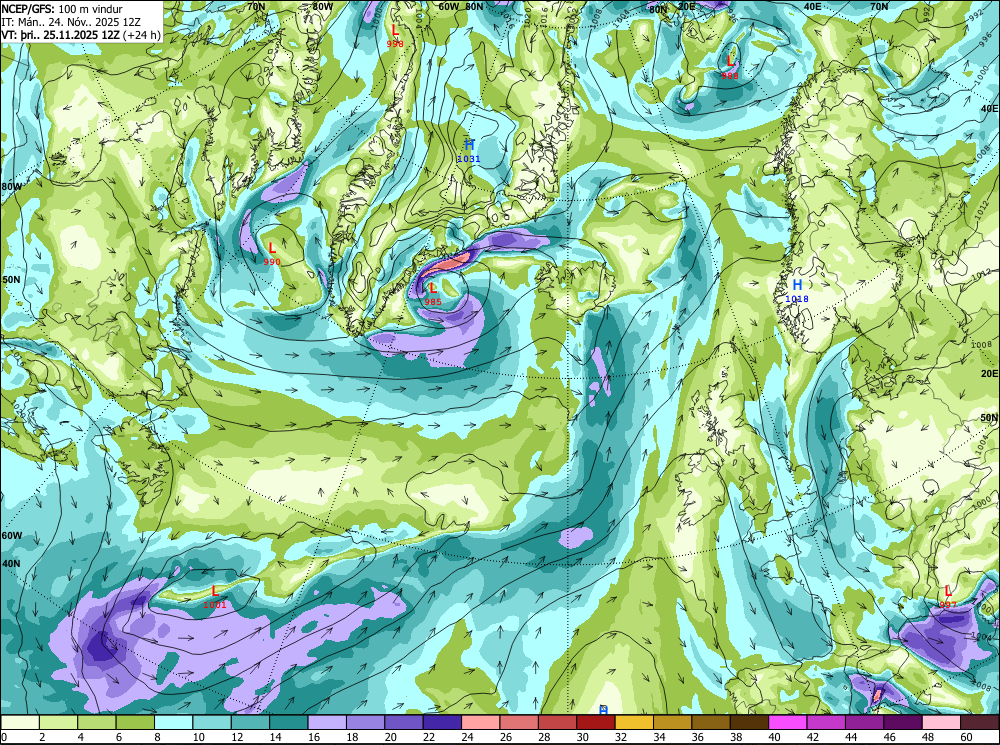Click the red L marker labeled 998
The height and width of the screenshot is (745, 1000).
point(395,30)
